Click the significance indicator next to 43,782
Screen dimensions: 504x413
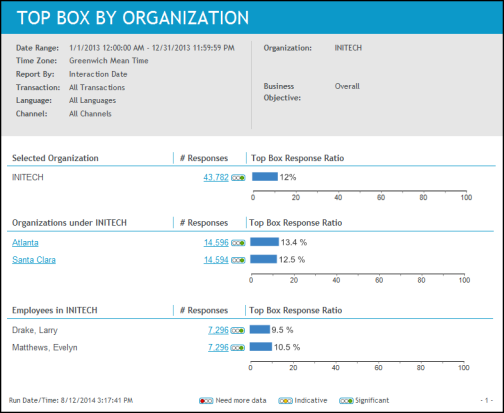(x=238, y=178)
